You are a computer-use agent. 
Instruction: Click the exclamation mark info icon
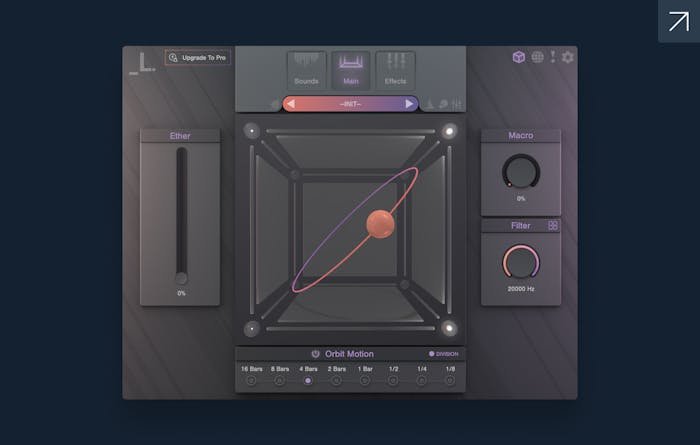pos(552,57)
